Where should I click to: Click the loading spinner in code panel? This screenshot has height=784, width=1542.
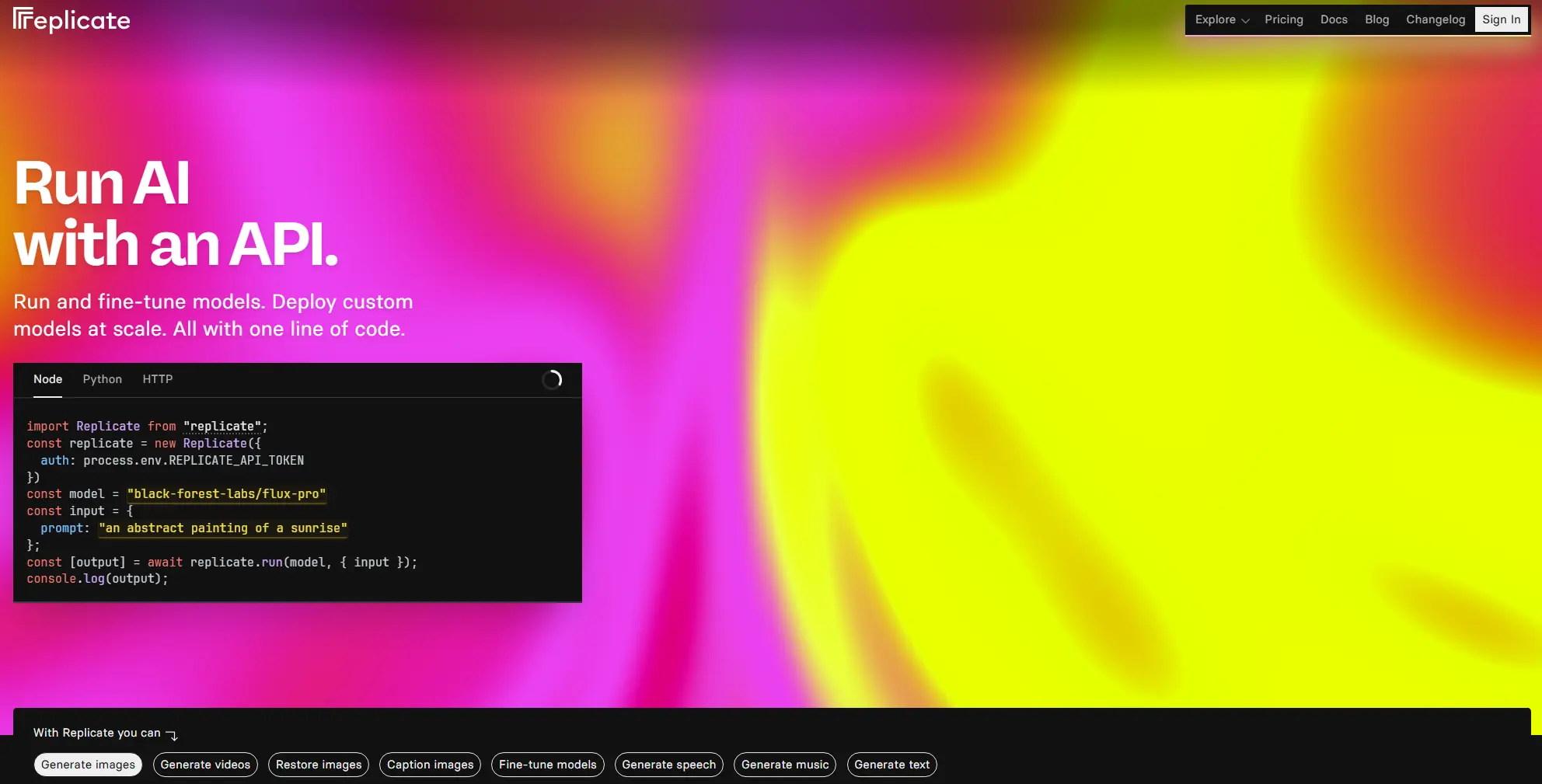click(552, 380)
